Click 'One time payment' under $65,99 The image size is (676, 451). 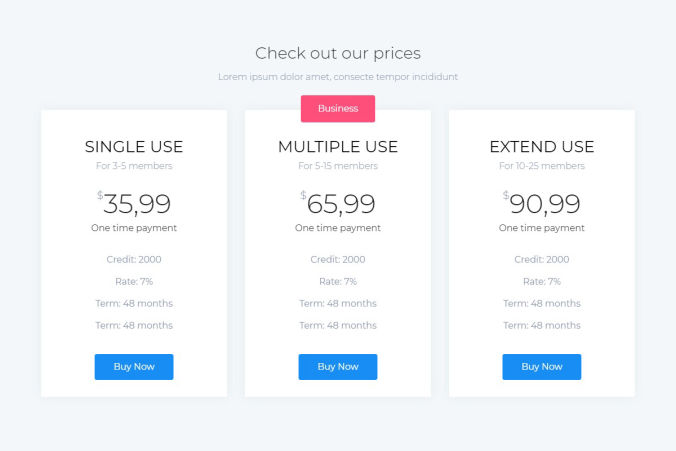click(338, 228)
